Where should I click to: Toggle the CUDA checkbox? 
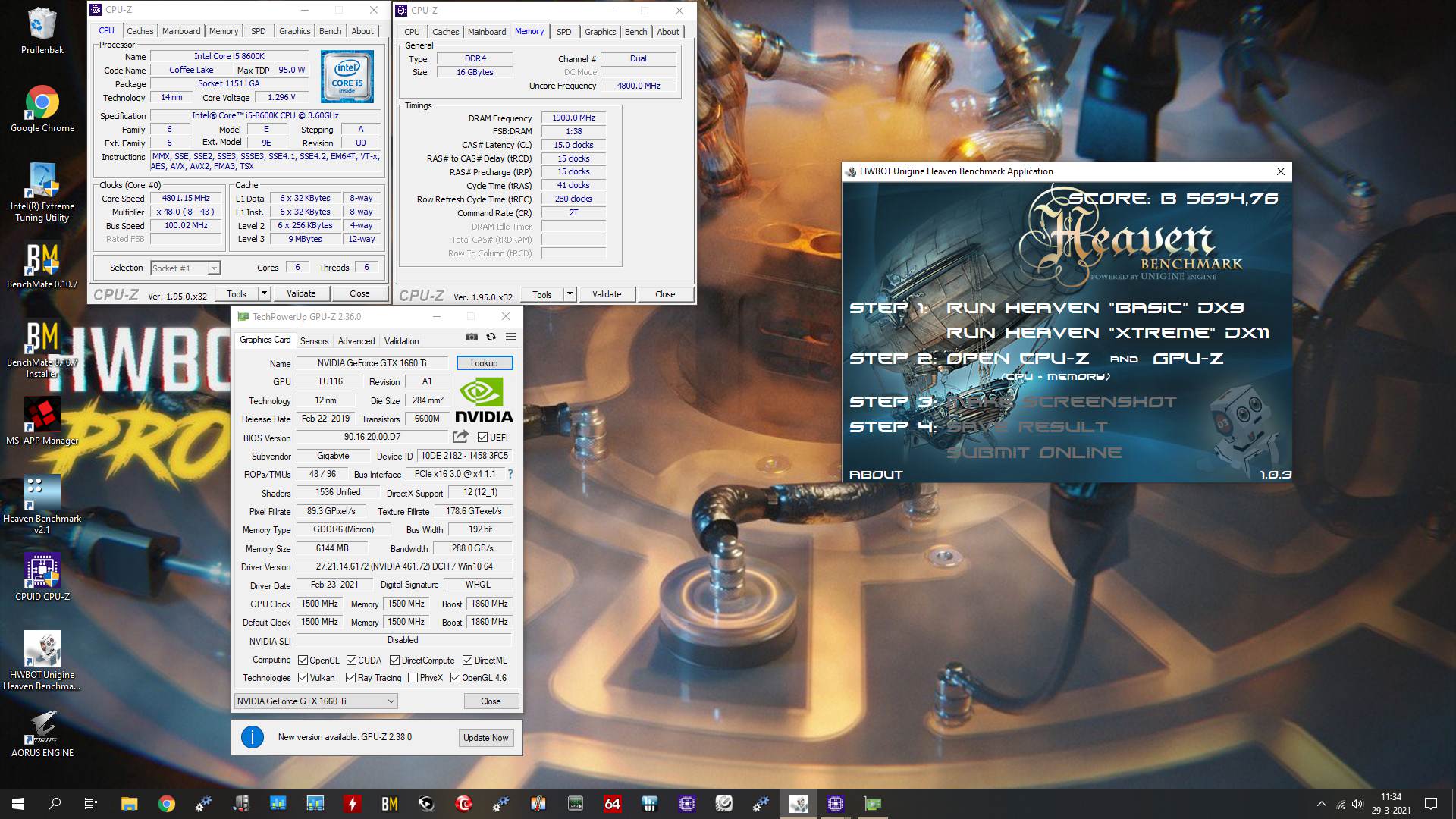(351, 661)
